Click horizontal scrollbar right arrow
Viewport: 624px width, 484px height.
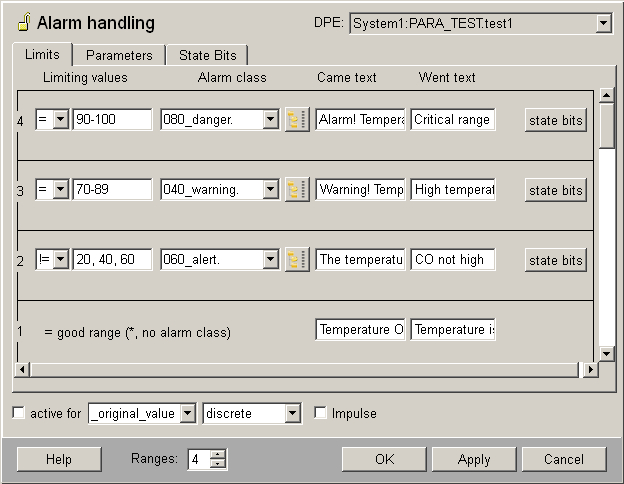tap(591, 370)
